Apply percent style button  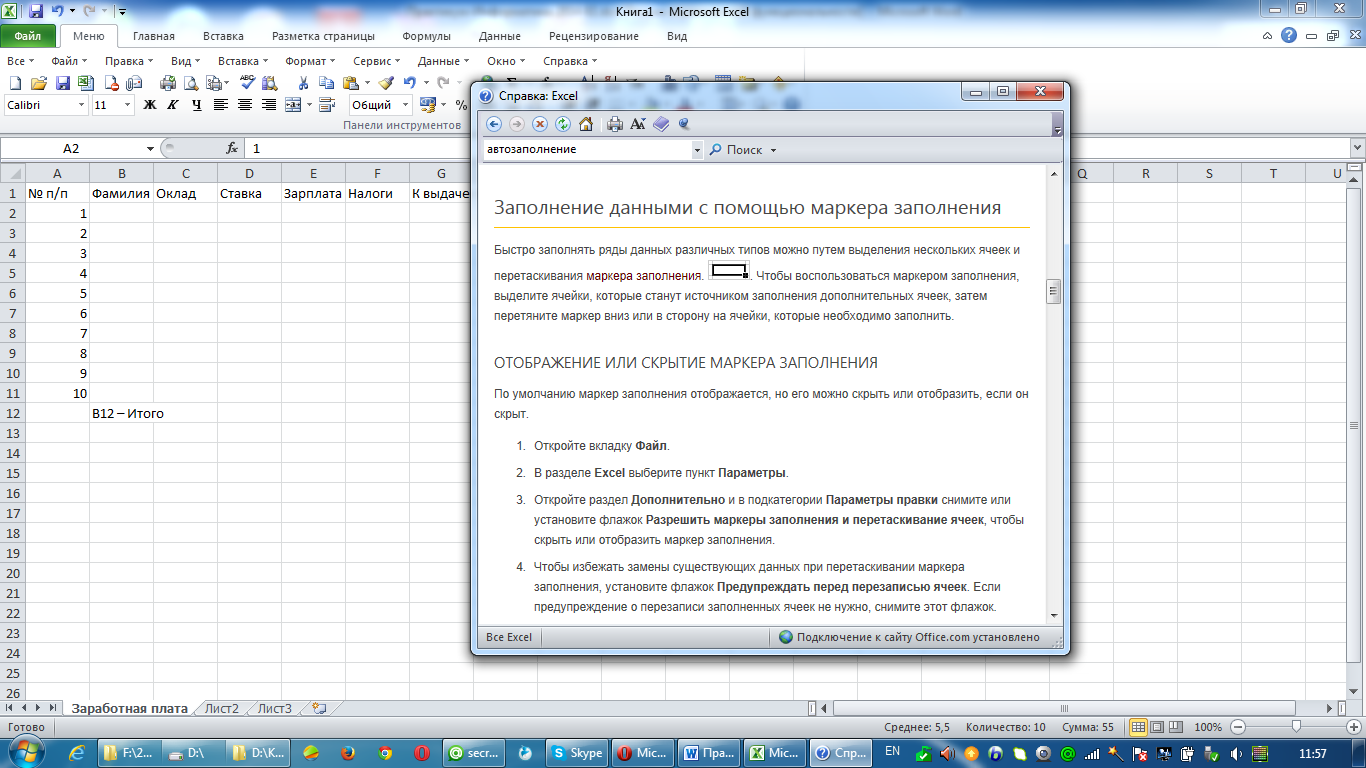coord(461,104)
